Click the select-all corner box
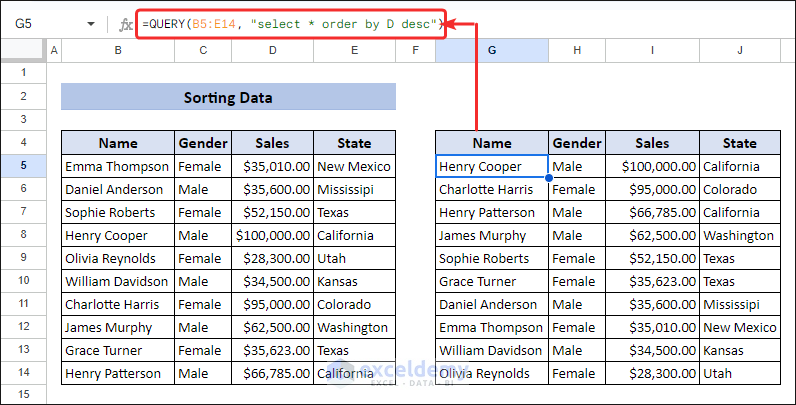The image size is (796, 405). (x=23, y=50)
